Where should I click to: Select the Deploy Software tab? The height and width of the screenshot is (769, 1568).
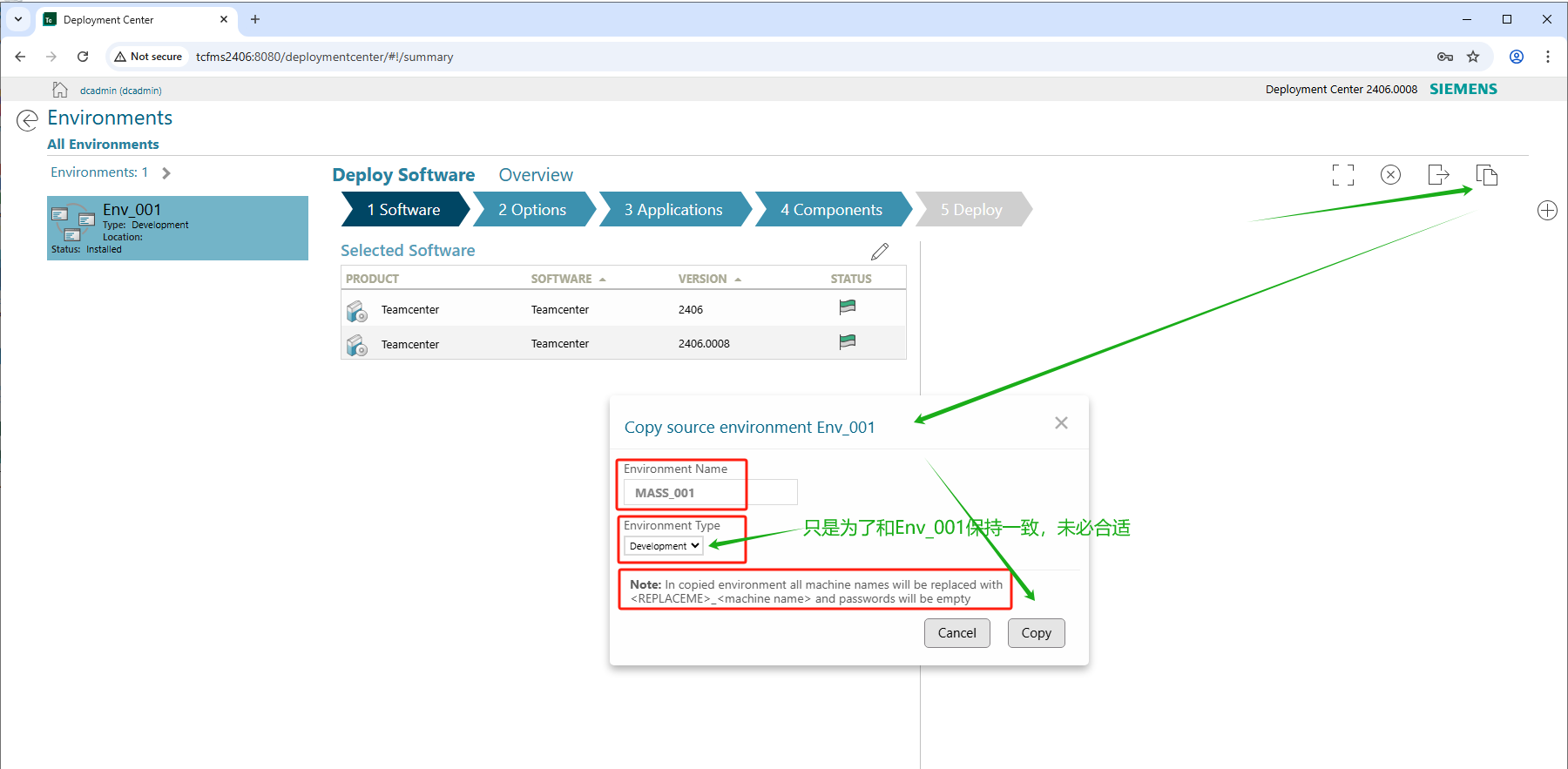click(403, 175)
